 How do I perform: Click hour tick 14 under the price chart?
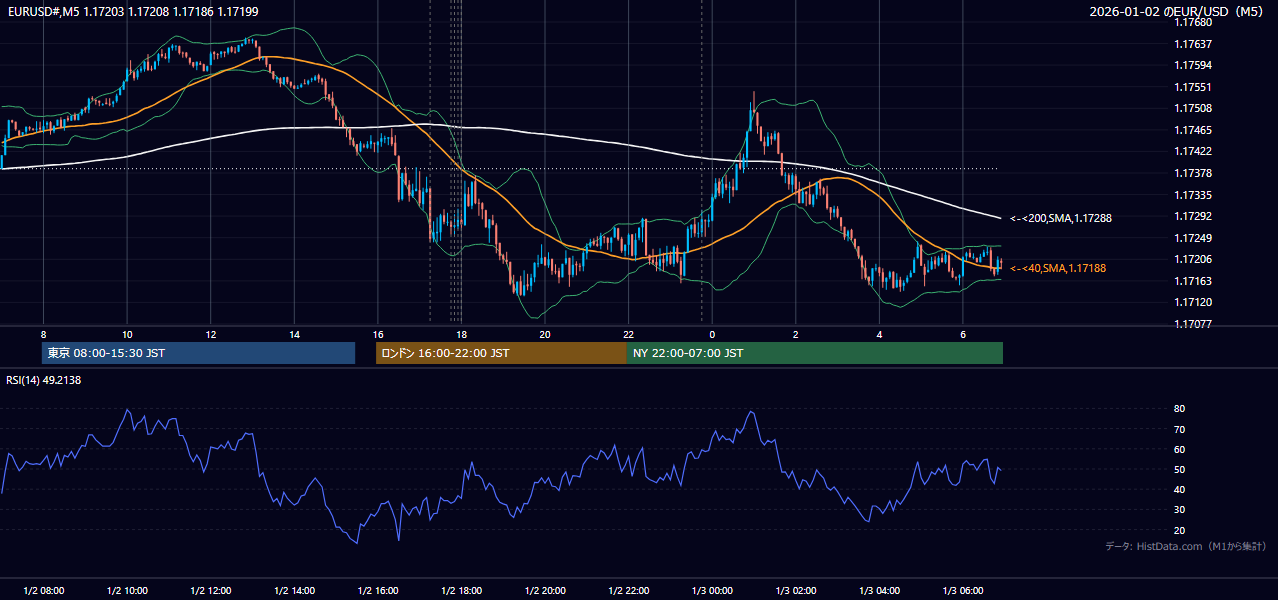294,334
